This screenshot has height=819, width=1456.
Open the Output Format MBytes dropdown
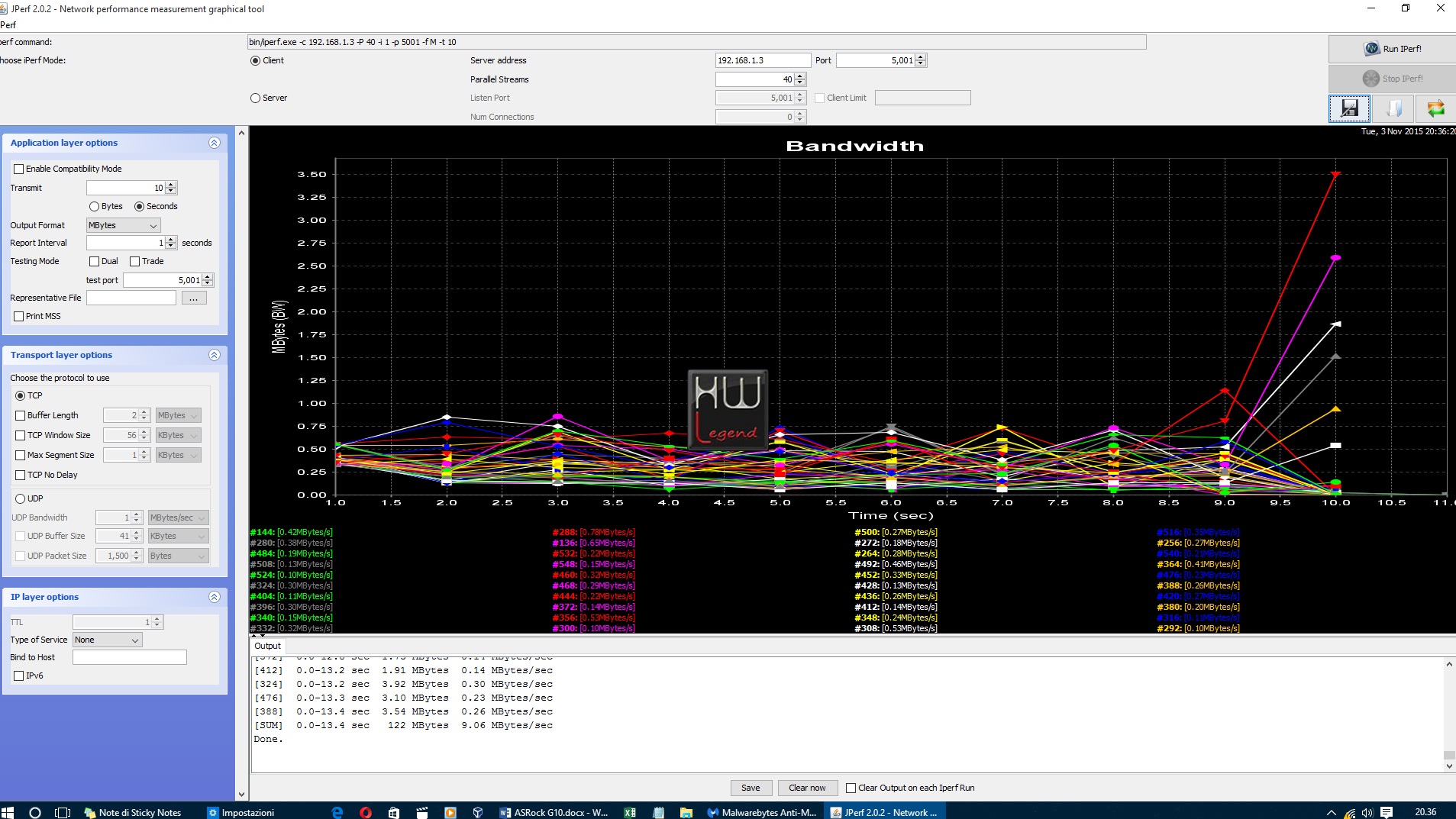[x=123, y=225]
